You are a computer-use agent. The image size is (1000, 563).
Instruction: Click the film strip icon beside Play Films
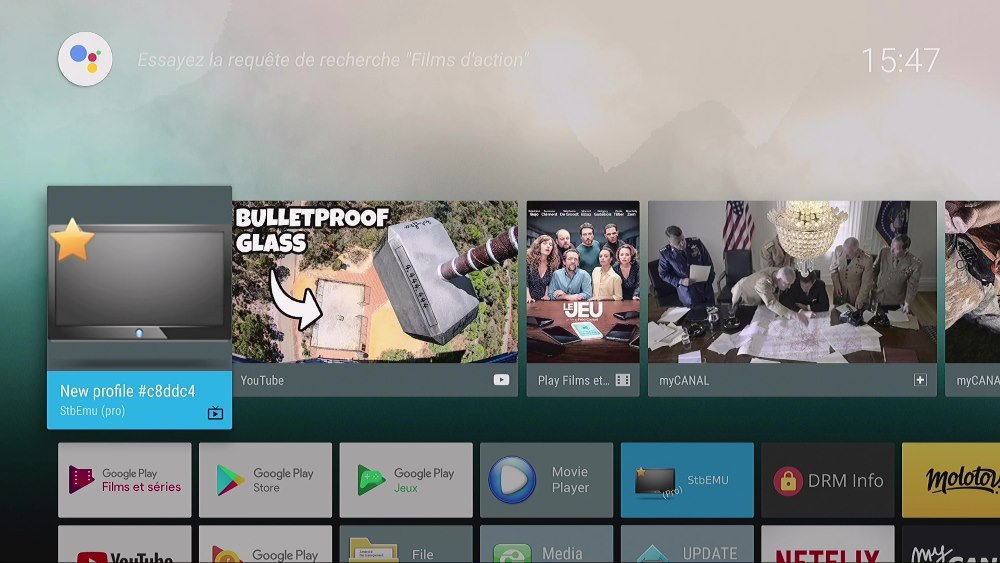pos(623,380)
